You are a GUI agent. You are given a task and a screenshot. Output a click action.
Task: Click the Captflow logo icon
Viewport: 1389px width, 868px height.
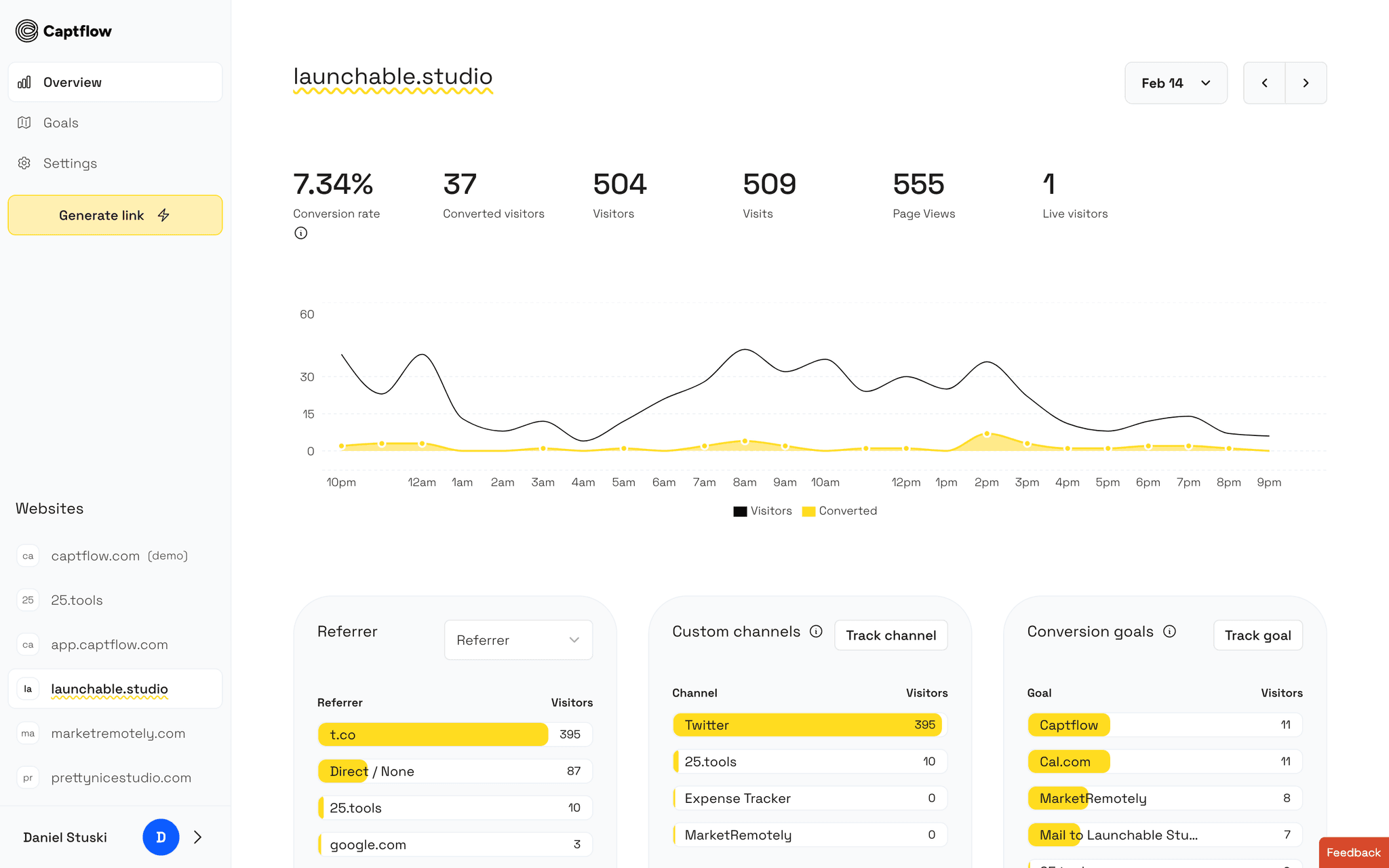point(26,31)
